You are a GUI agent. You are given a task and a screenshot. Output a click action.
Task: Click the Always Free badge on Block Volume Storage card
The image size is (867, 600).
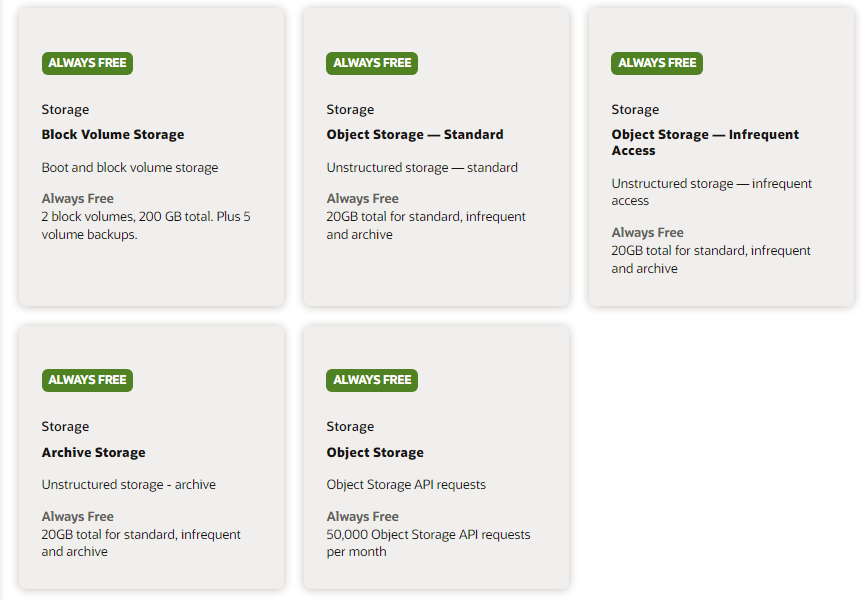click(87, 63)
